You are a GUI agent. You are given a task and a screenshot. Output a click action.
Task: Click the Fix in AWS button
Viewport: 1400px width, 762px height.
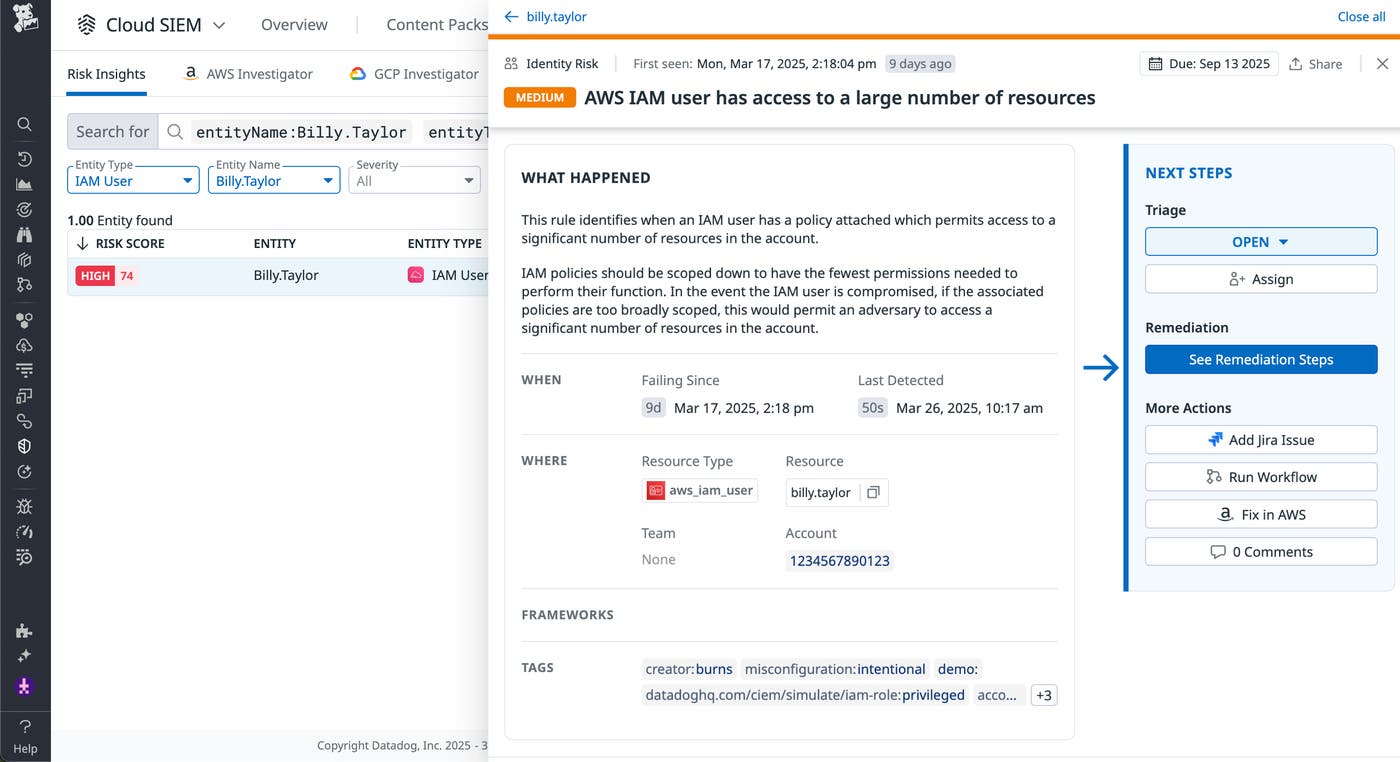[x=1261, y=514]
